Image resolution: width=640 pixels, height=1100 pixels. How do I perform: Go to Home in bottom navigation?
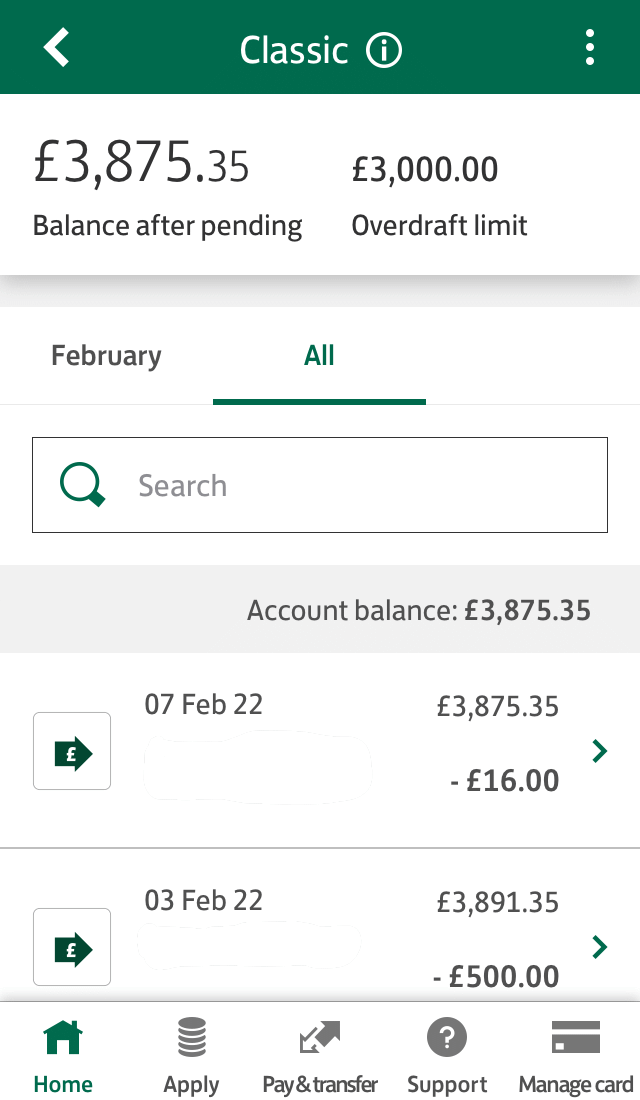click(63, 1056)
